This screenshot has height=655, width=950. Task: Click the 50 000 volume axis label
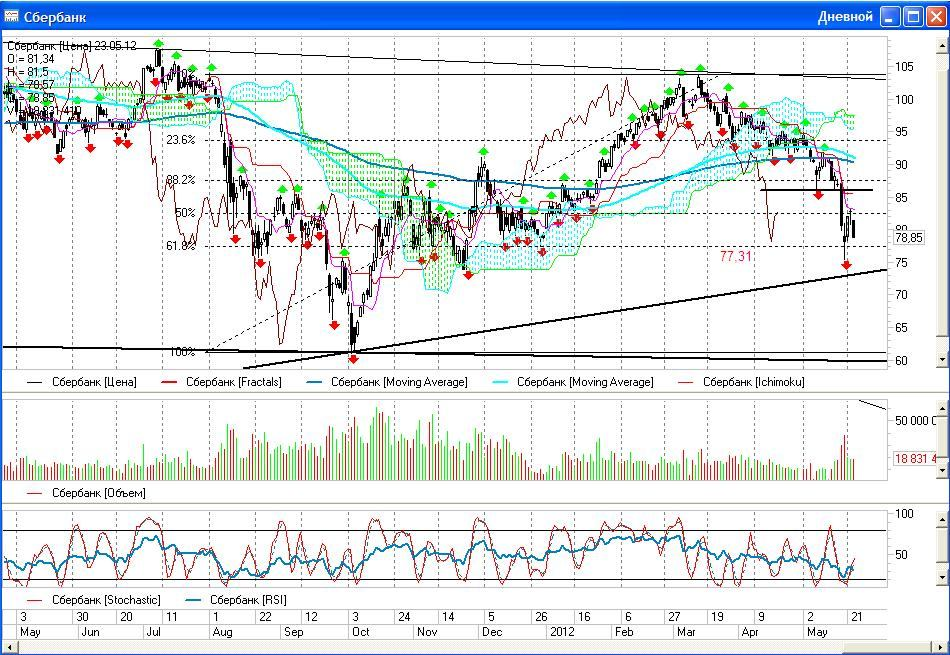(915, 421)
